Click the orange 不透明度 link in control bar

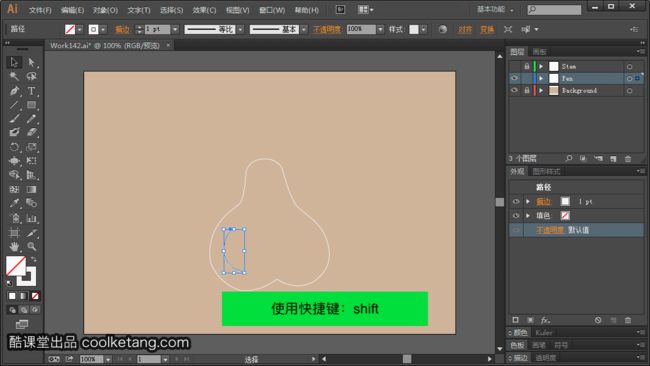coord(327,29)
